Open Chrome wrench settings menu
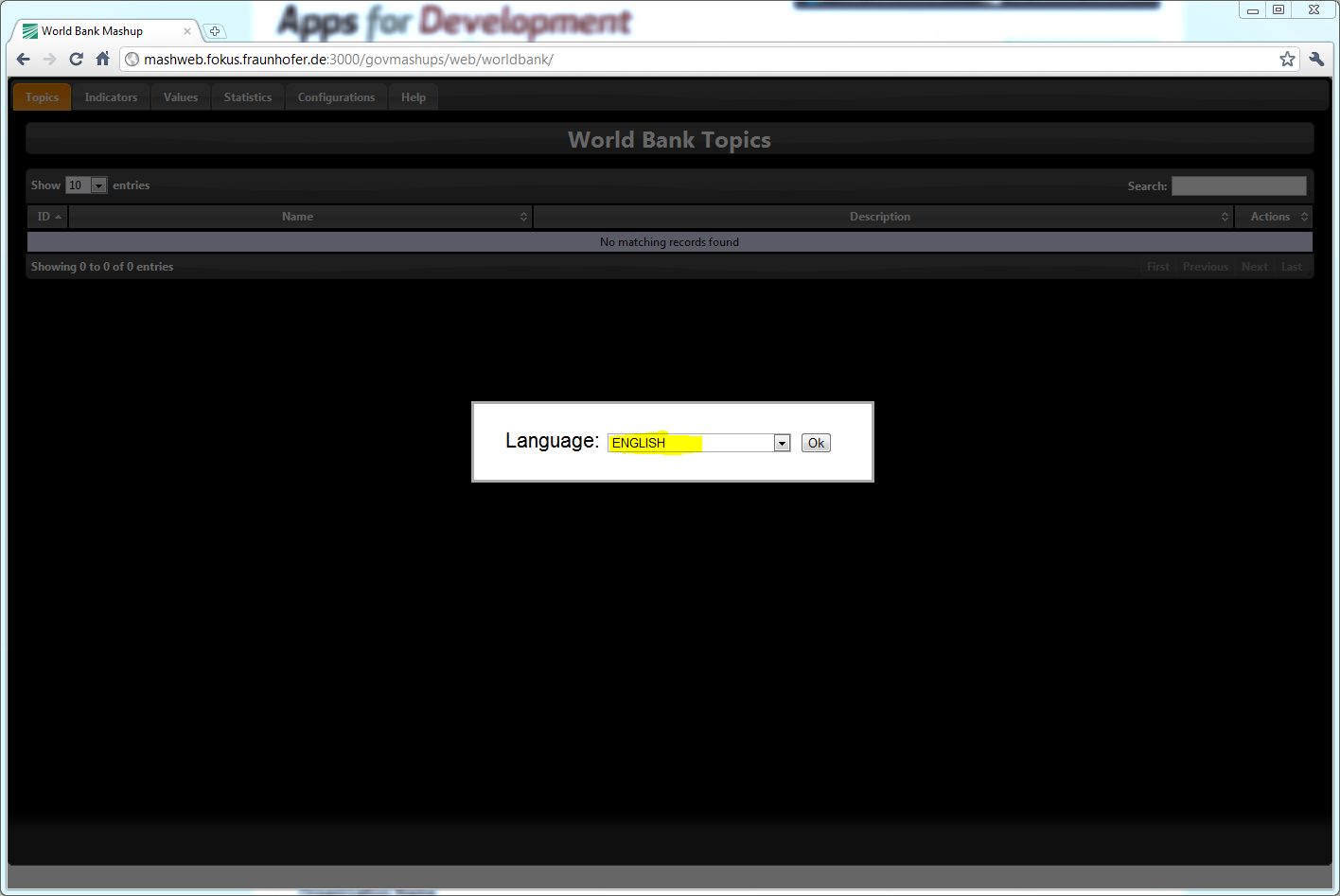 click(1316, 60)
